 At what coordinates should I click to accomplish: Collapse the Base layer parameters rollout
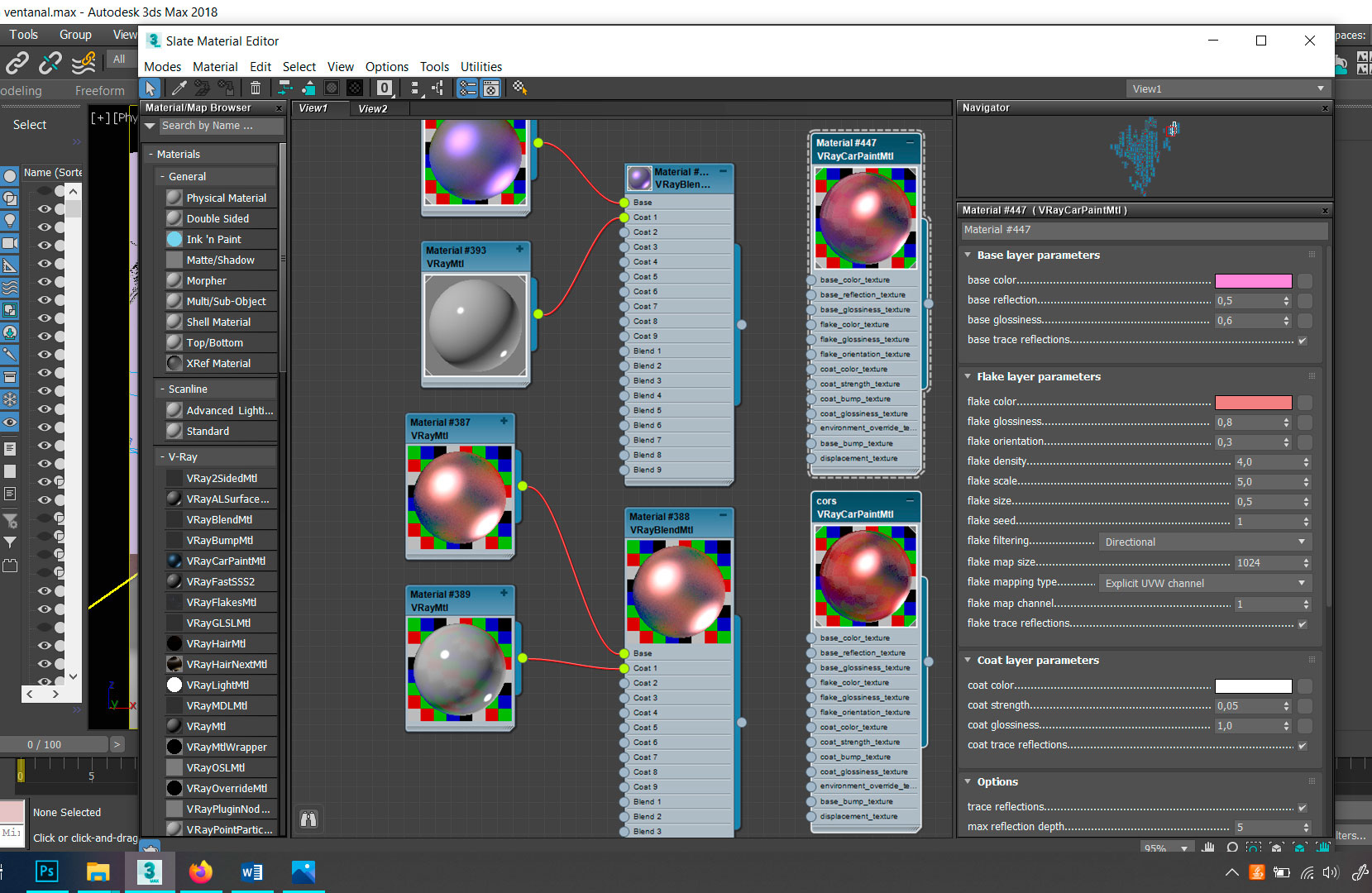1038,255
